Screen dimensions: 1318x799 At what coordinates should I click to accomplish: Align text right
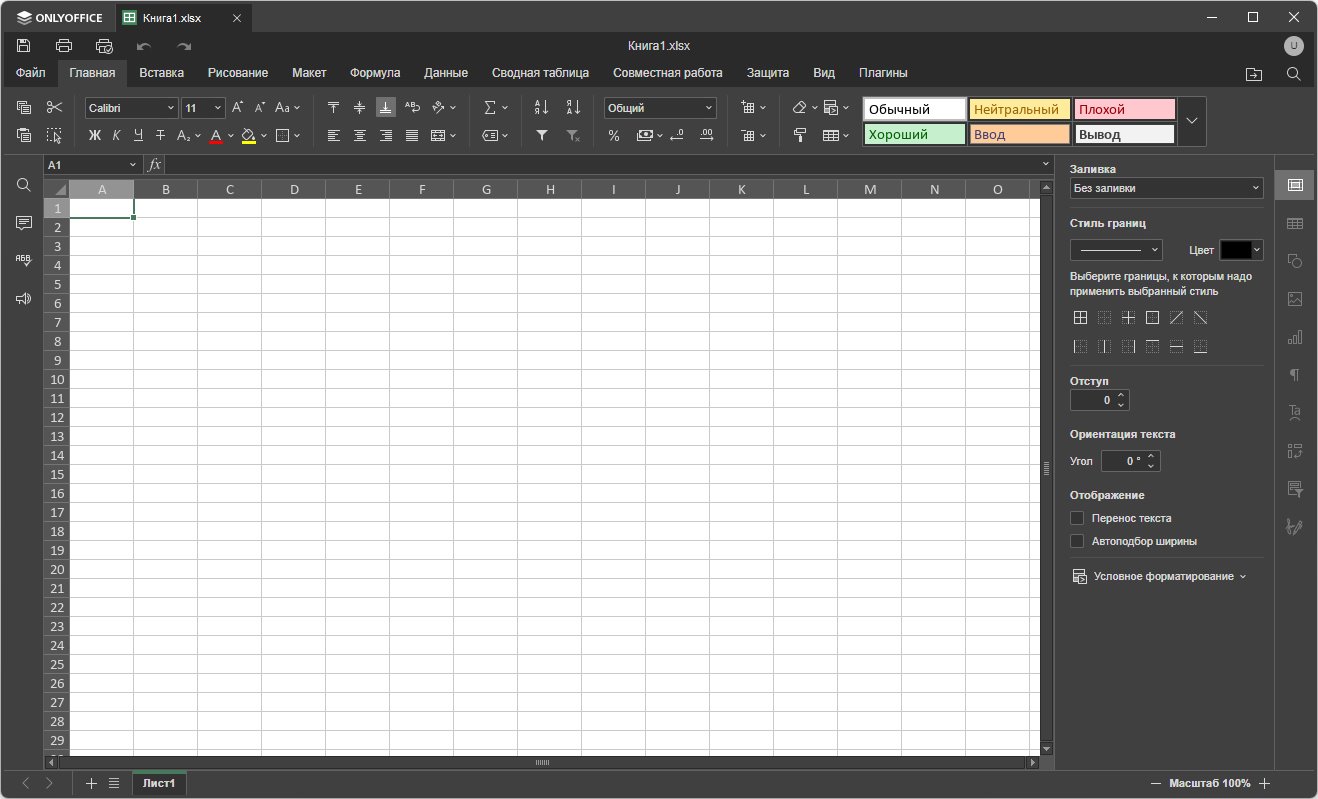386,135
